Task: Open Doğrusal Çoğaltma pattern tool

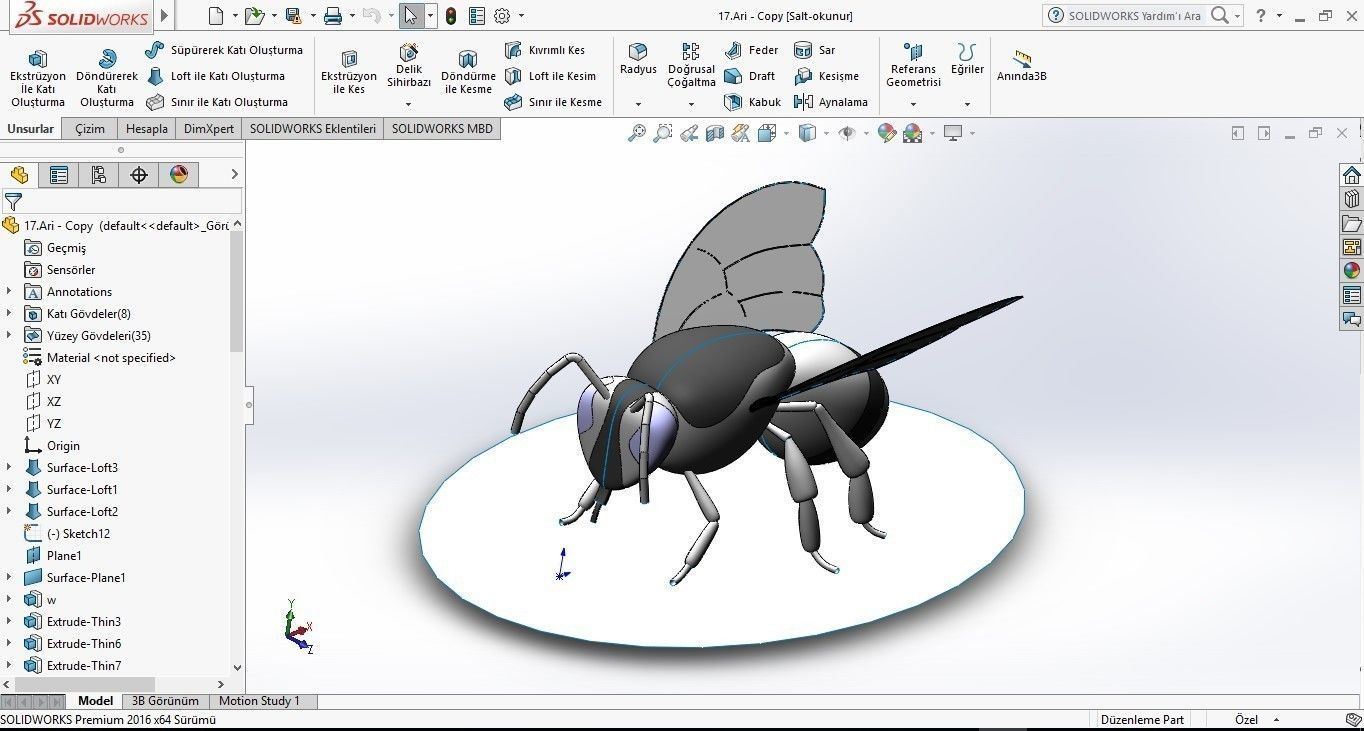Action: [x=691, y=66]
